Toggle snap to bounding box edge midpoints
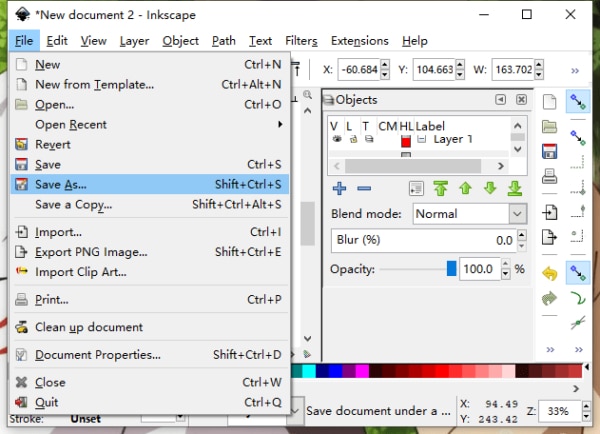This screenshot has height=434, width=600. 578,211
